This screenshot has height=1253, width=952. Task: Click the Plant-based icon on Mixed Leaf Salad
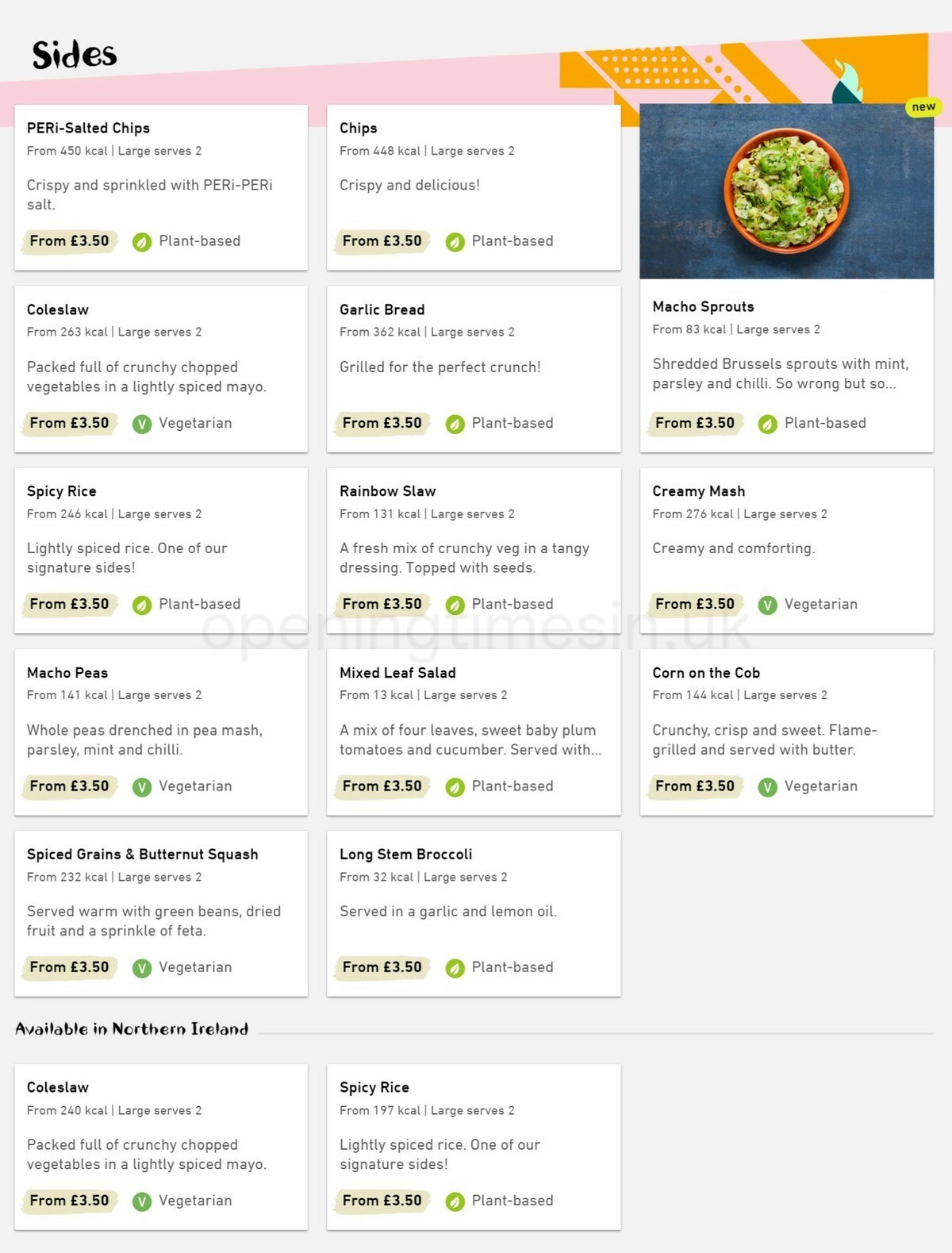(x=455, y=786)
